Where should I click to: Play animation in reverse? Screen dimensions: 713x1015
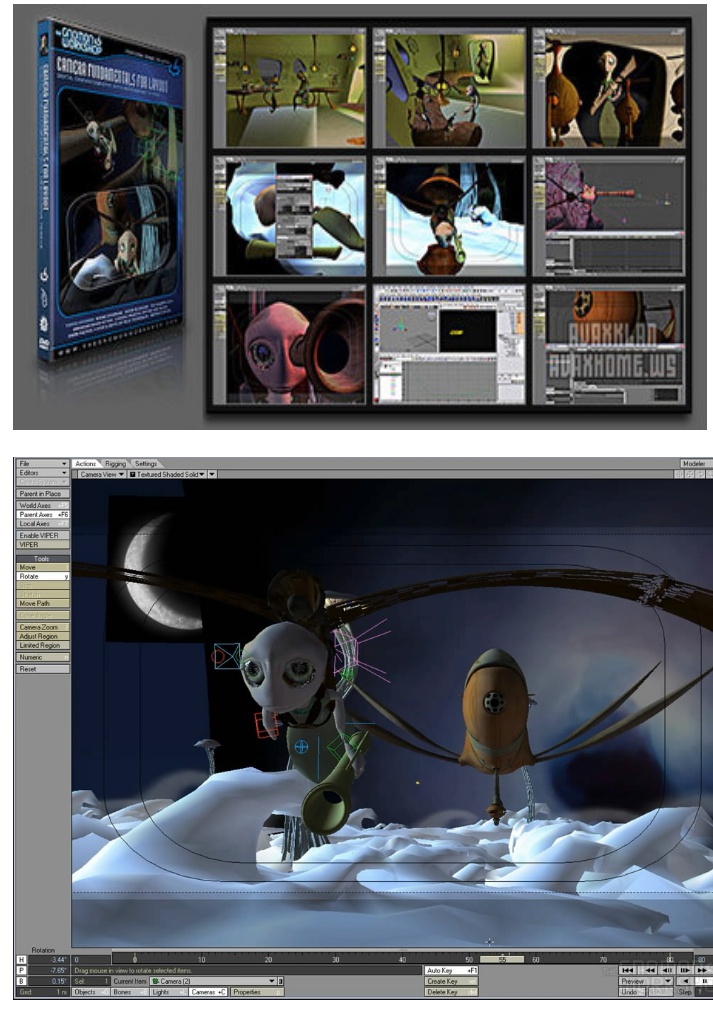click(x=685, y=981)
